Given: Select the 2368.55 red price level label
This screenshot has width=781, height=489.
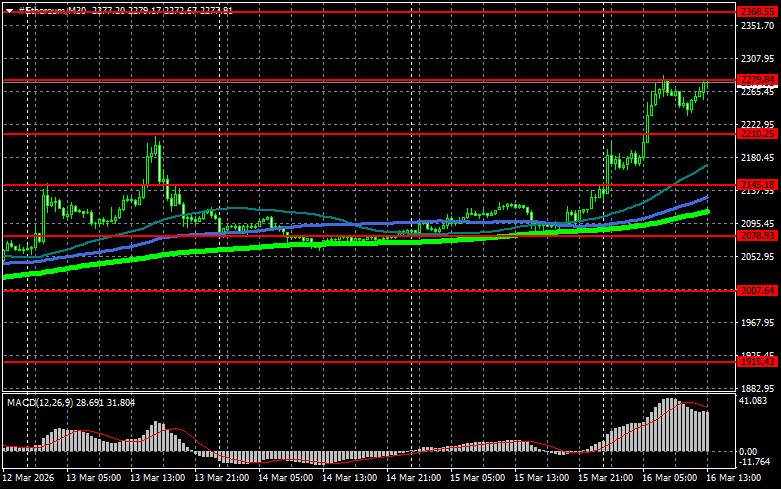Looking at the screenshot, I should (x=757, y=11).
